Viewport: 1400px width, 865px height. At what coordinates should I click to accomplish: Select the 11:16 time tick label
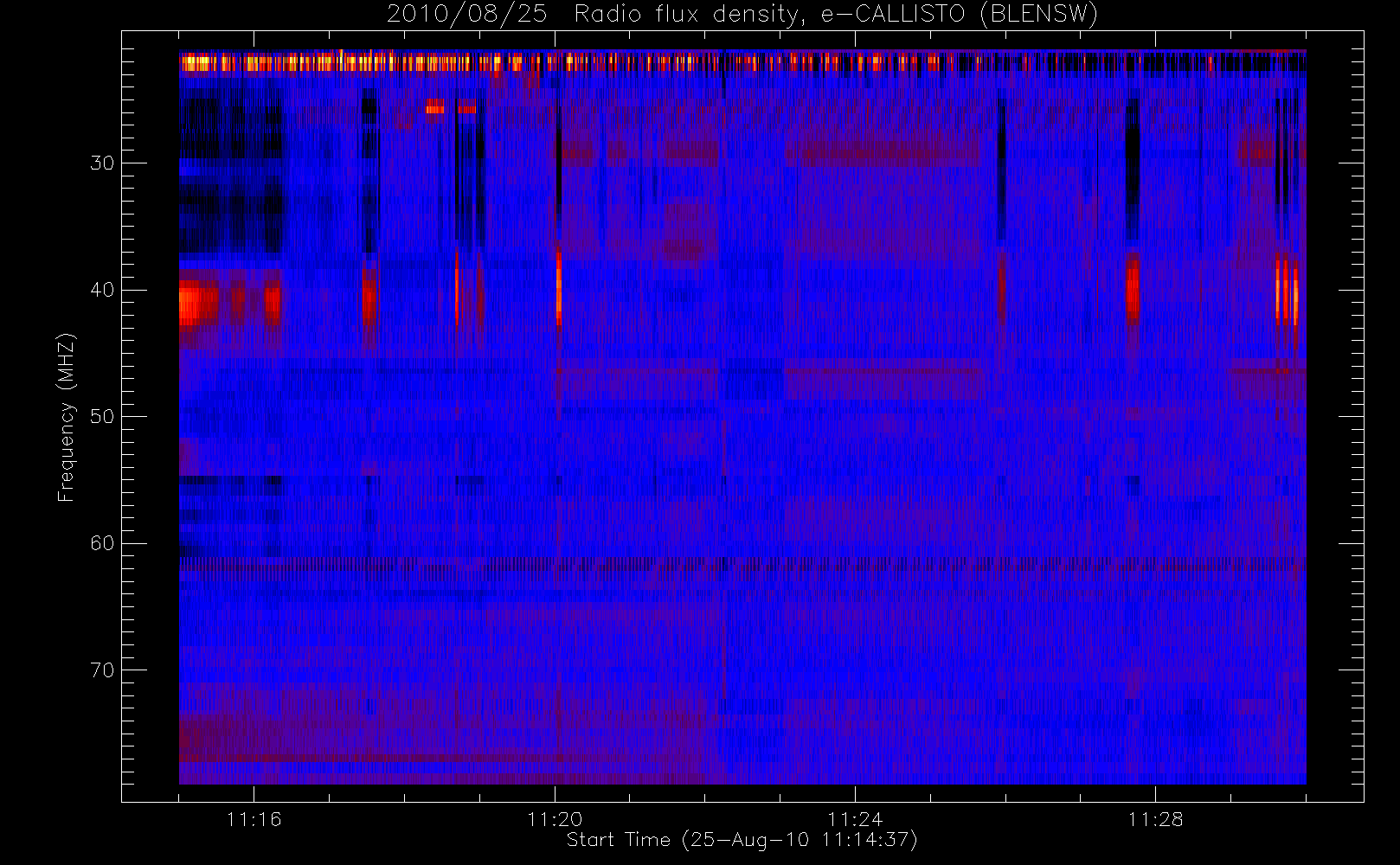pyautogui.click(x=254, y=819)
